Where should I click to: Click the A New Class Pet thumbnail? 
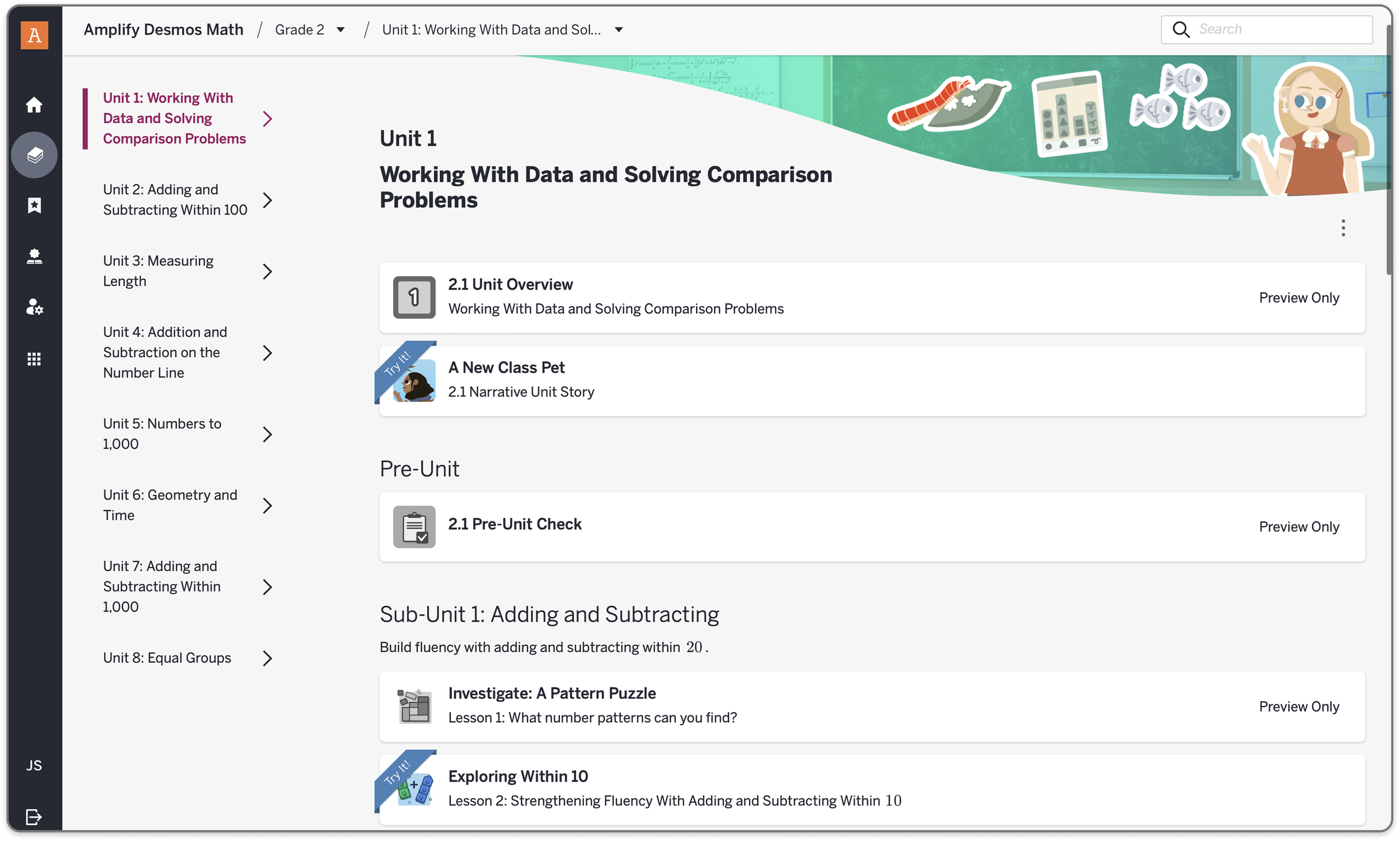coord(414,381)
